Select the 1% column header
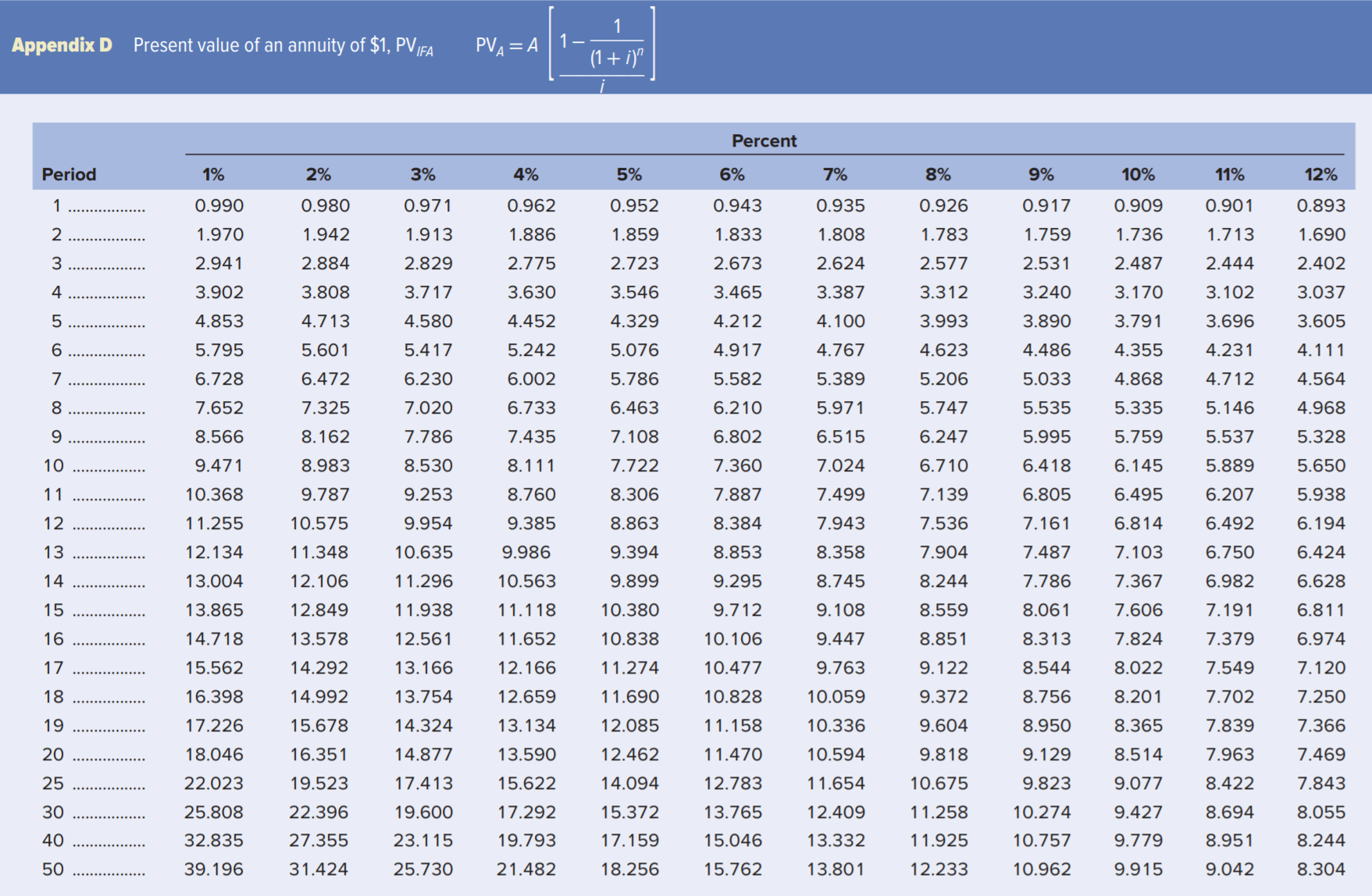Screen dimensions: 1372x896 [x=212, y=174]
